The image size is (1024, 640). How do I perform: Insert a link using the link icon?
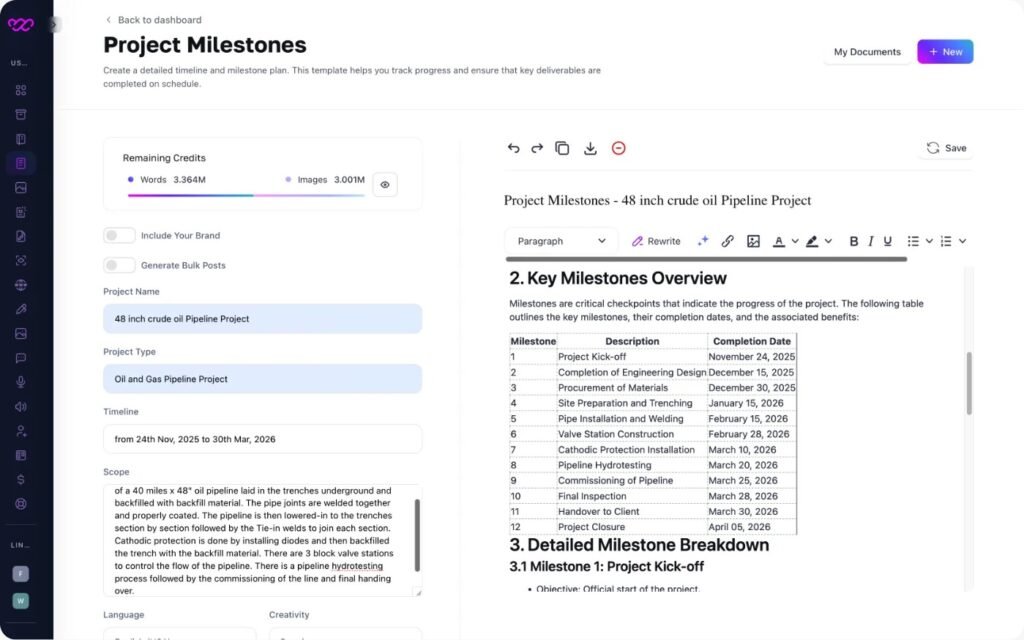[x=728, y=241]
